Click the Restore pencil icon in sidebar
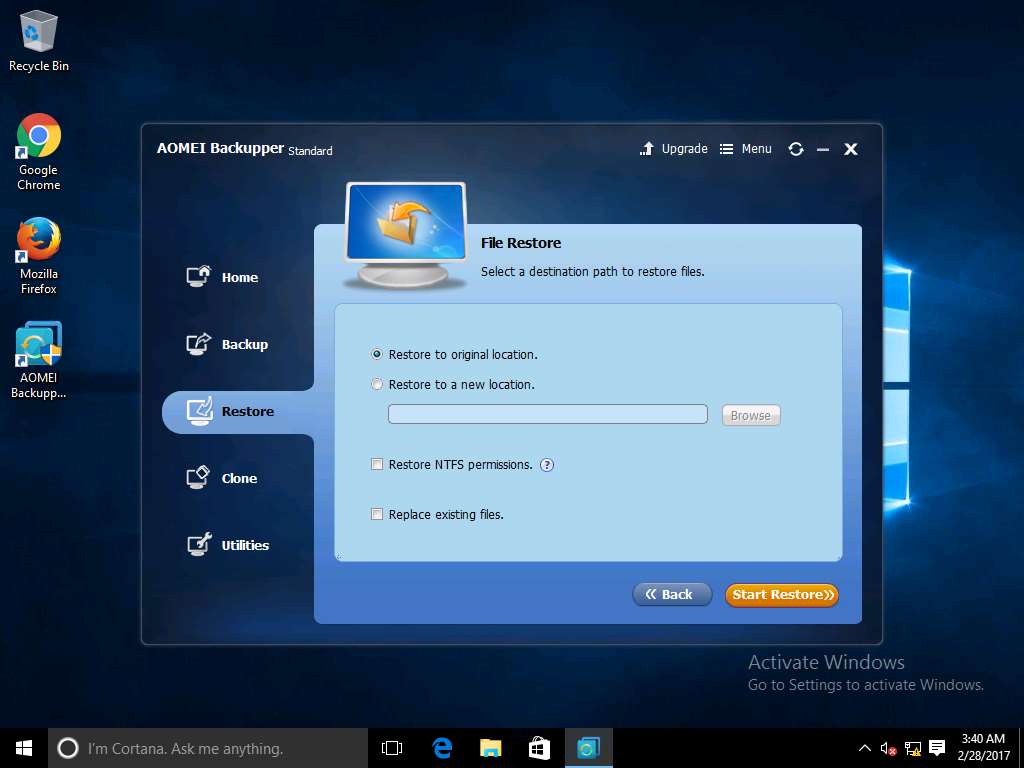The image size is (1024, 768). pyautogui.click(x=199, y=411)
